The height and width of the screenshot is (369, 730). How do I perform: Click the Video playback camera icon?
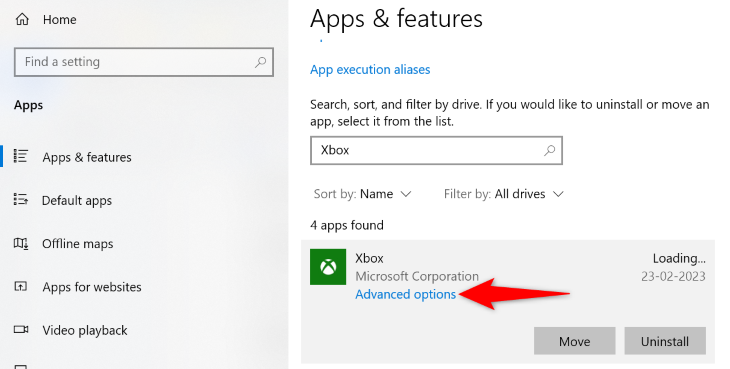click(21, 329)
